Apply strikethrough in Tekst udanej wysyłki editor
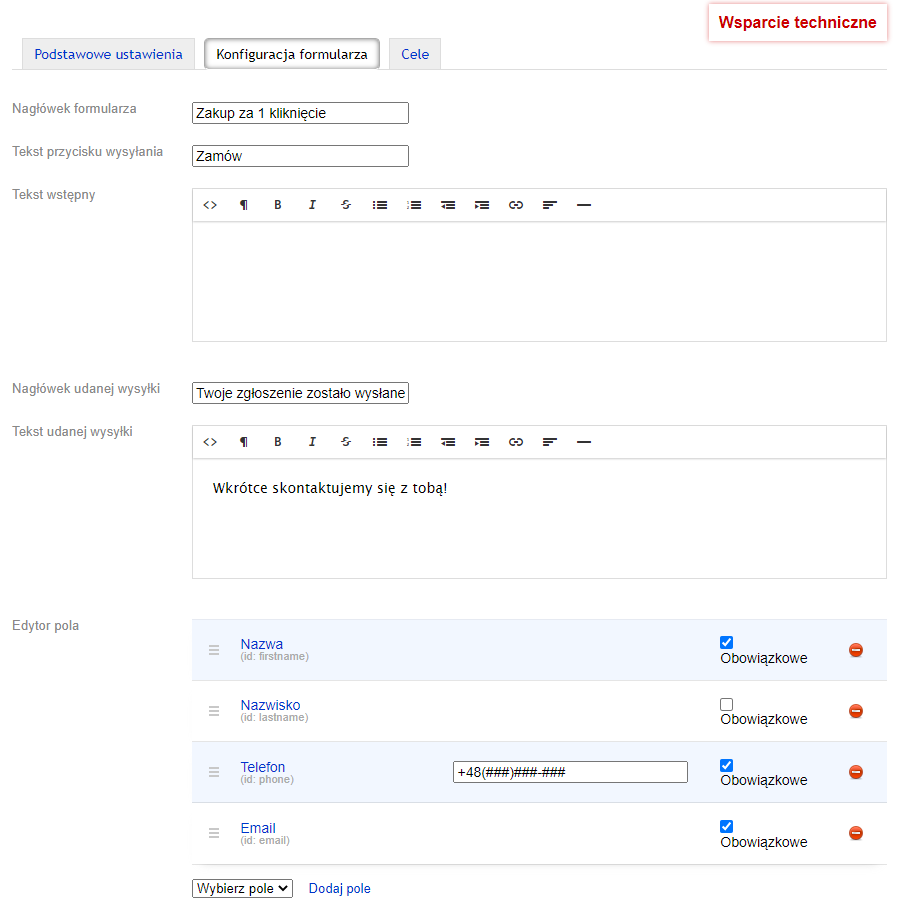 point(346,442)
